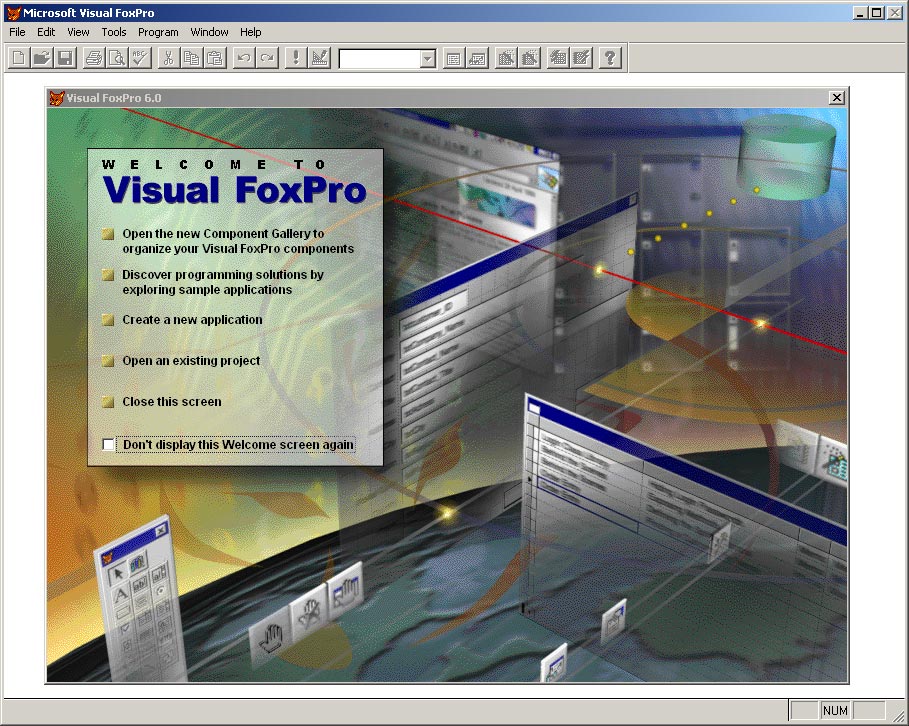
Task: Click the Help question mark icon
Action: coord(610,58)
